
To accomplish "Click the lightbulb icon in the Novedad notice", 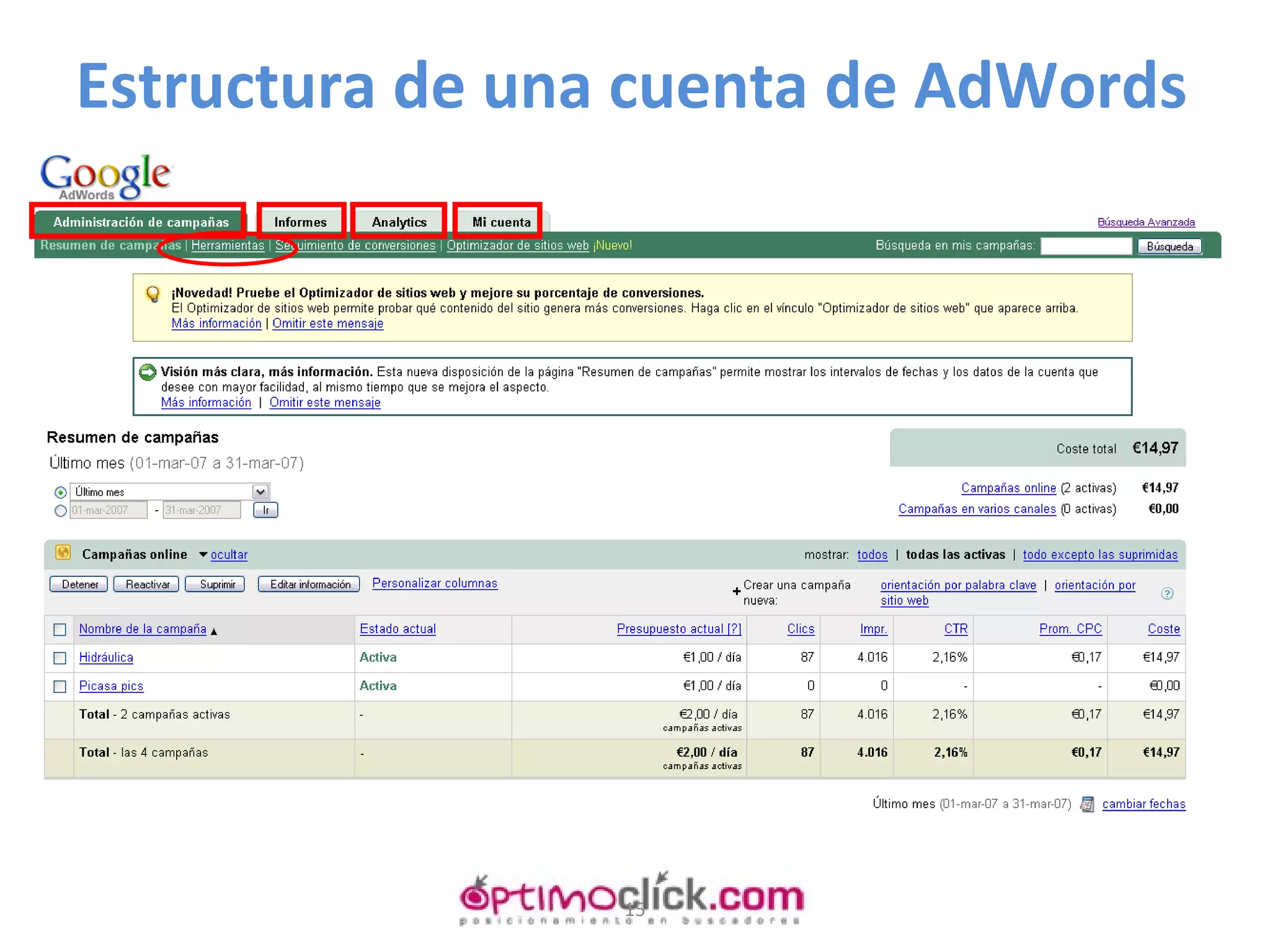I will pos(153,294).
